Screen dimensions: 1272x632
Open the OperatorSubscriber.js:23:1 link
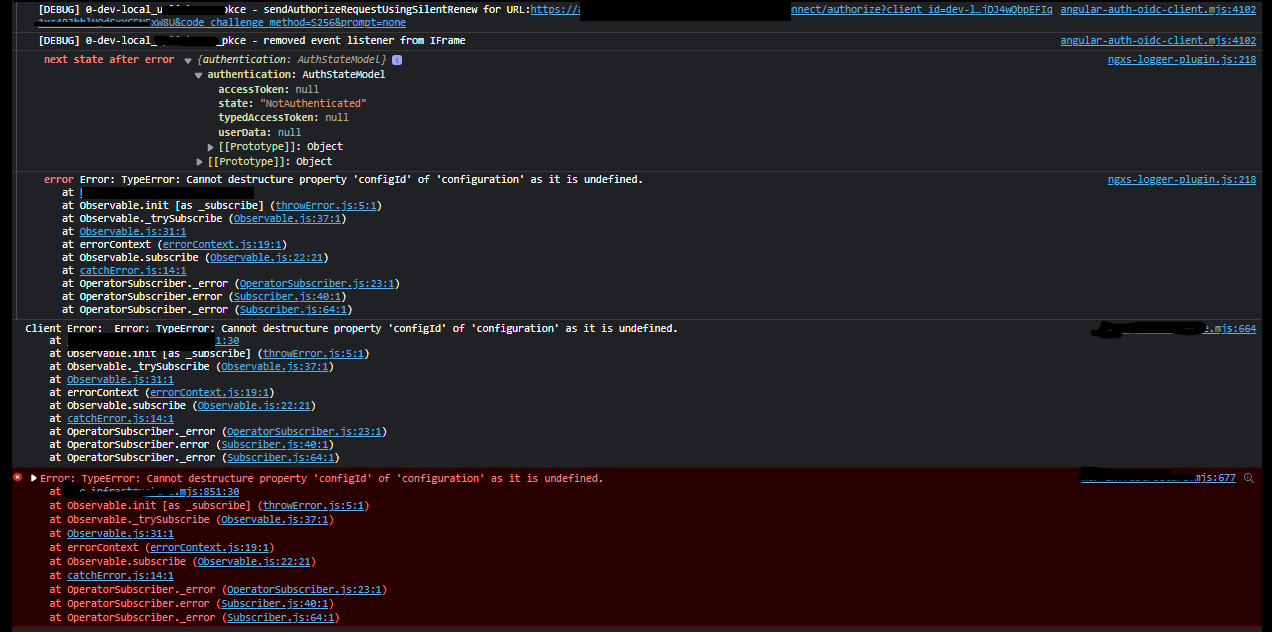click(x=317, y=283)
